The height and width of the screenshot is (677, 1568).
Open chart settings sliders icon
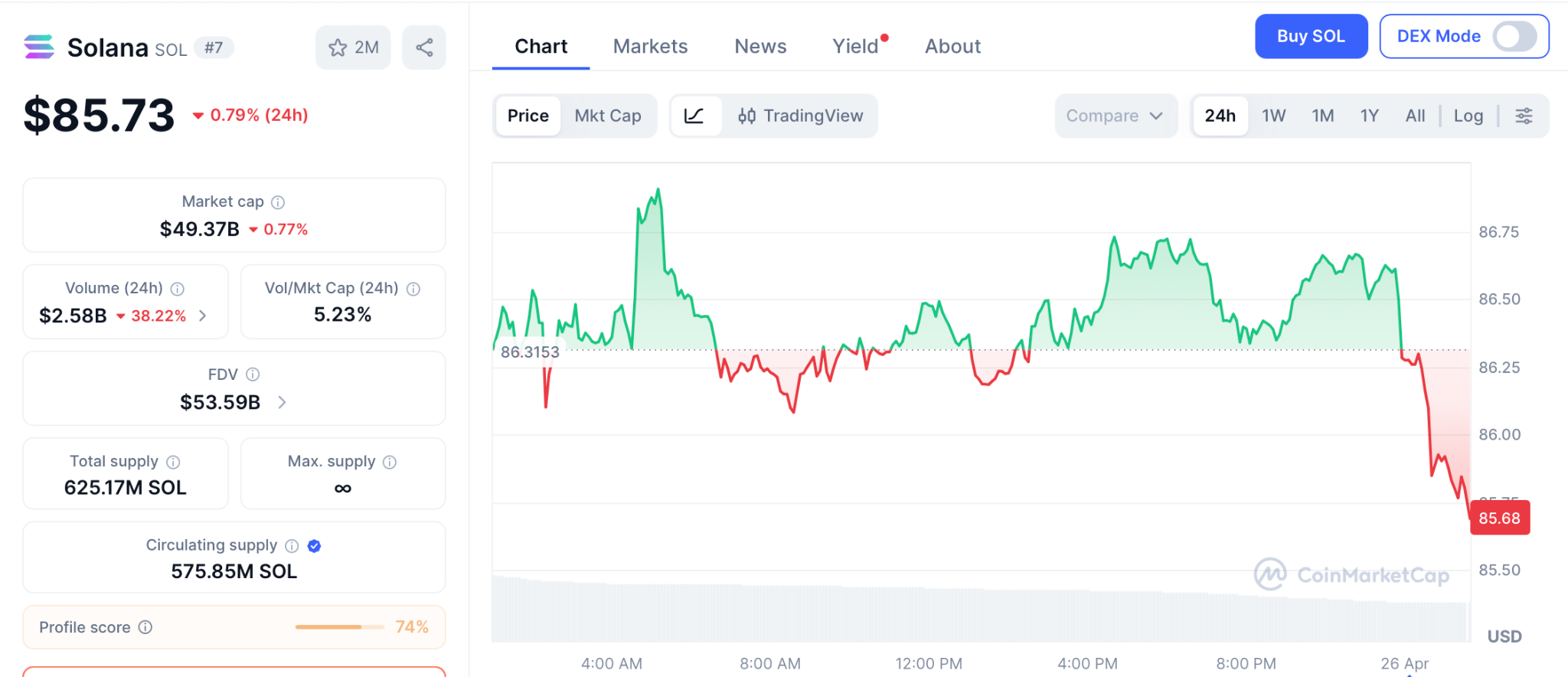coord(1524,116)
